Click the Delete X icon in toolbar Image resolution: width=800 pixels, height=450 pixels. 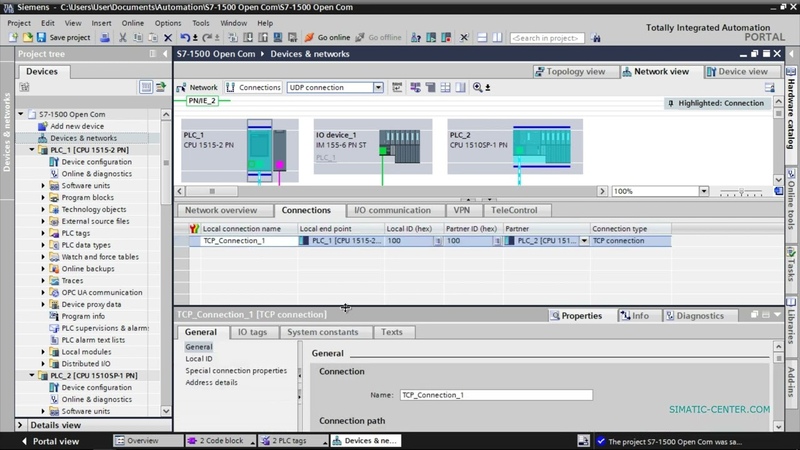pos(168,37)
